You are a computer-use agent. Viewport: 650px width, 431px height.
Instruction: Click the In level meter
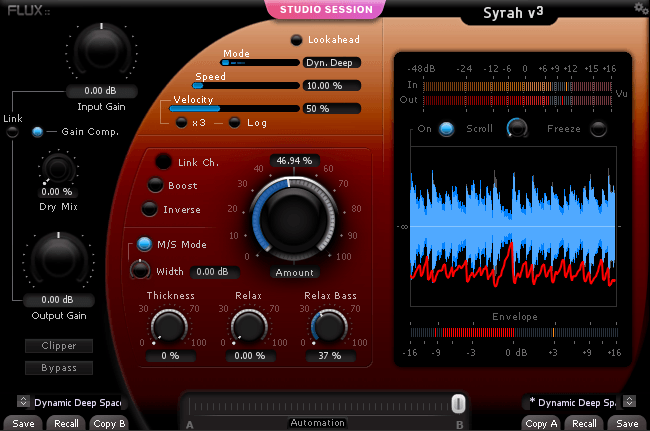coord(517,87)
